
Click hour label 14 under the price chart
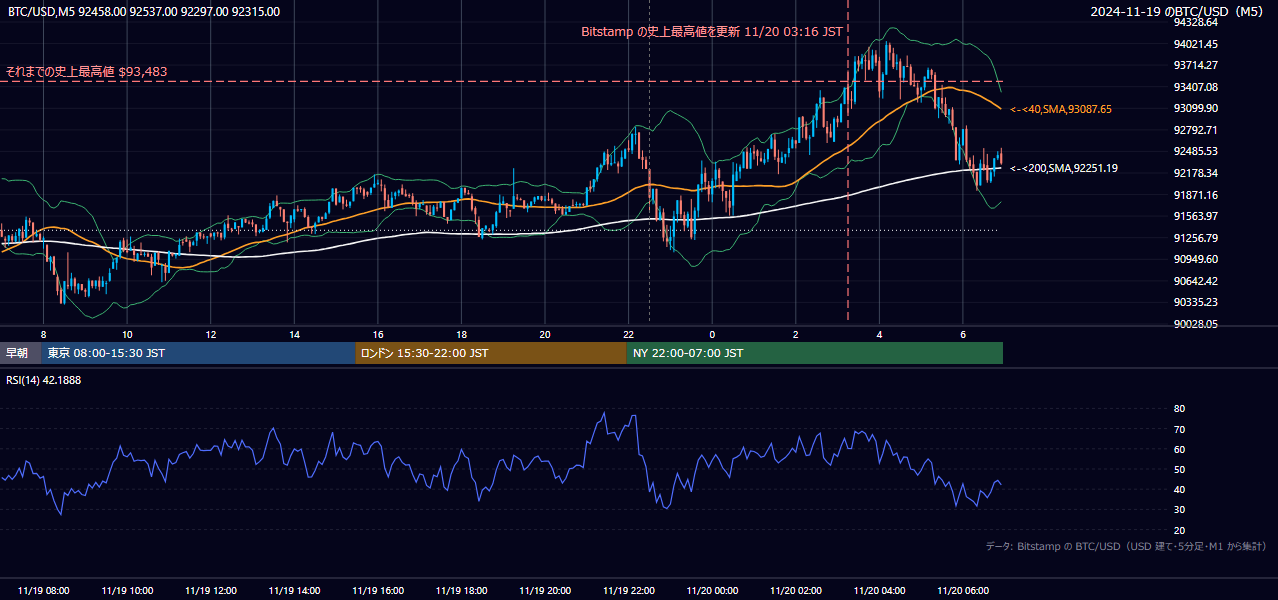295,334
